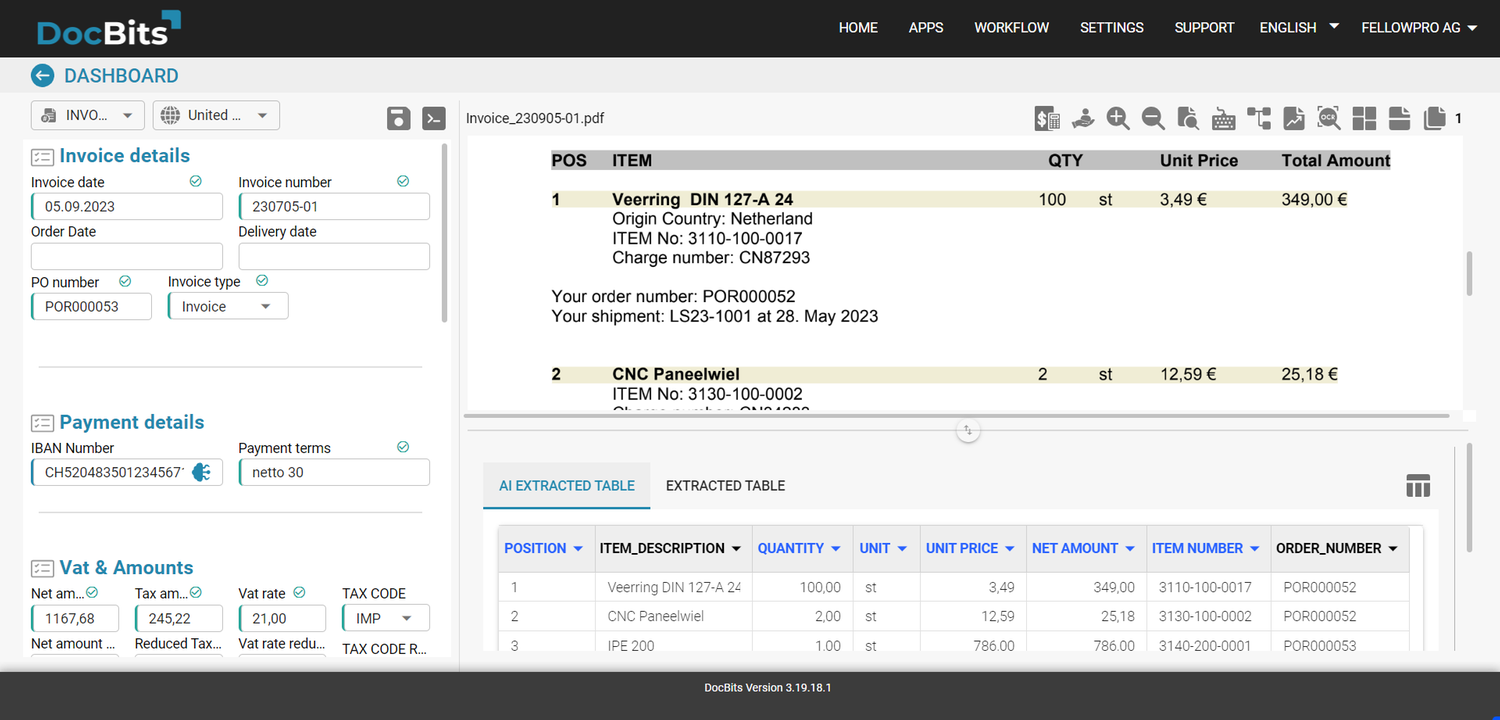The width and height of the screenshot is (1500, 720).
Task: Open the terminal/console icon beside save
Action: pos(433,118)
